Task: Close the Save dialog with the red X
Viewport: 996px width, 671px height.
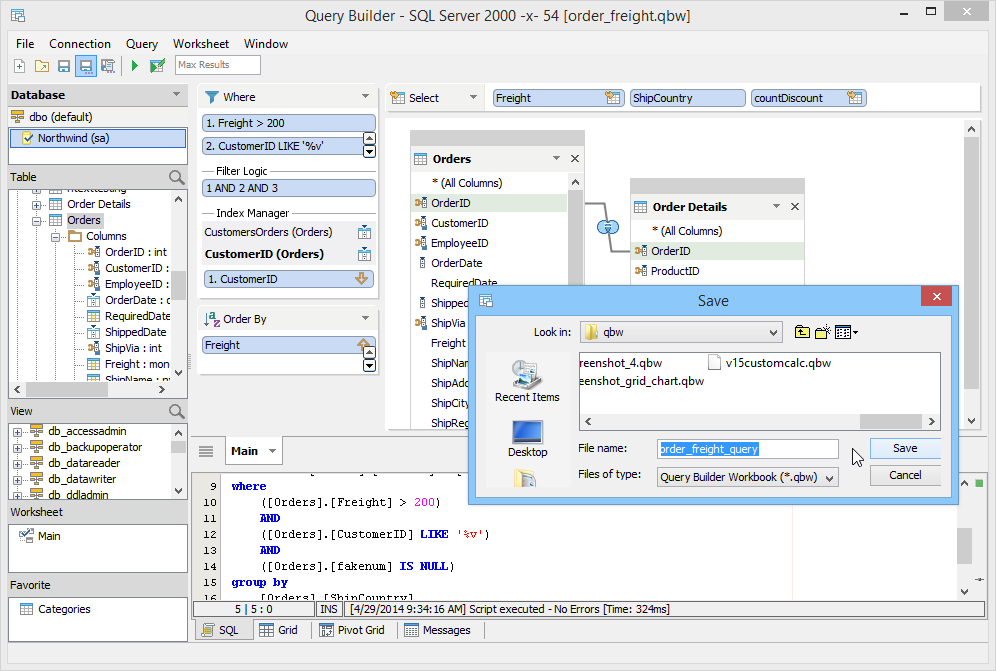Action: (x=936, y=296)
